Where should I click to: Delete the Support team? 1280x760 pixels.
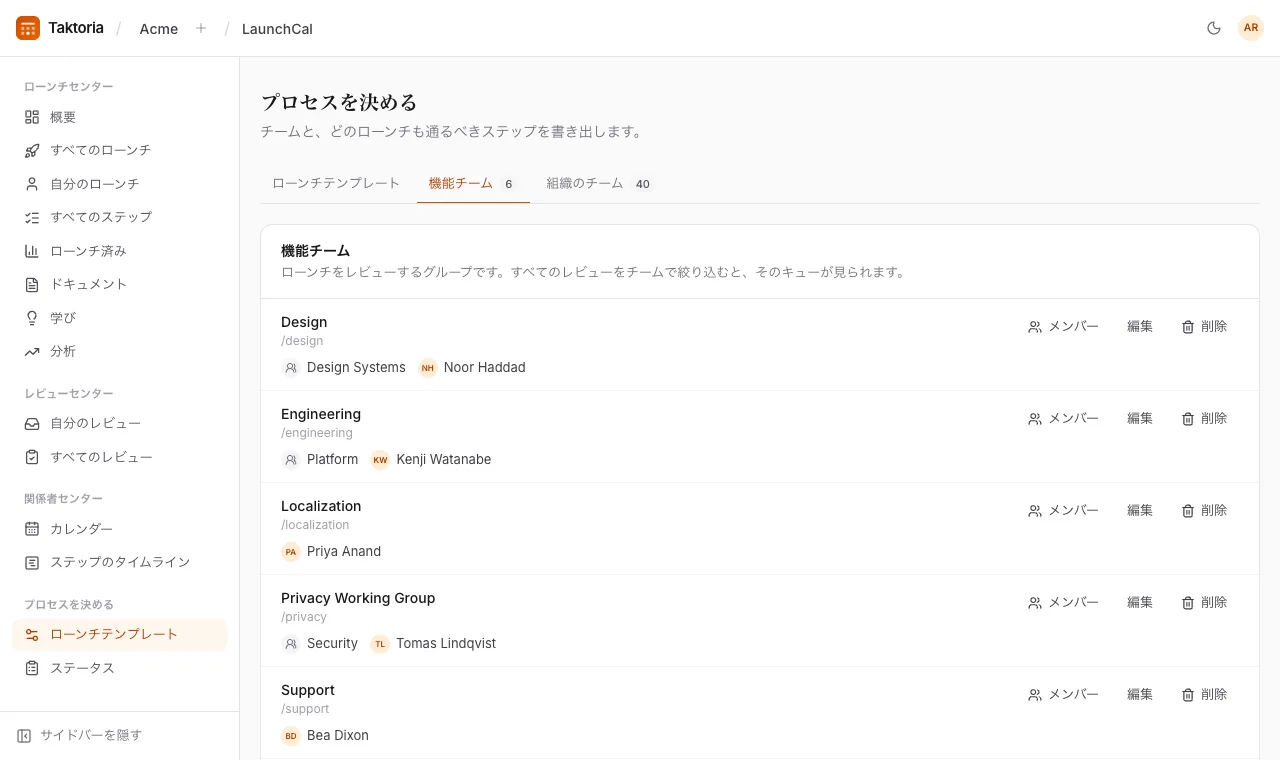tap(1204, 694)
